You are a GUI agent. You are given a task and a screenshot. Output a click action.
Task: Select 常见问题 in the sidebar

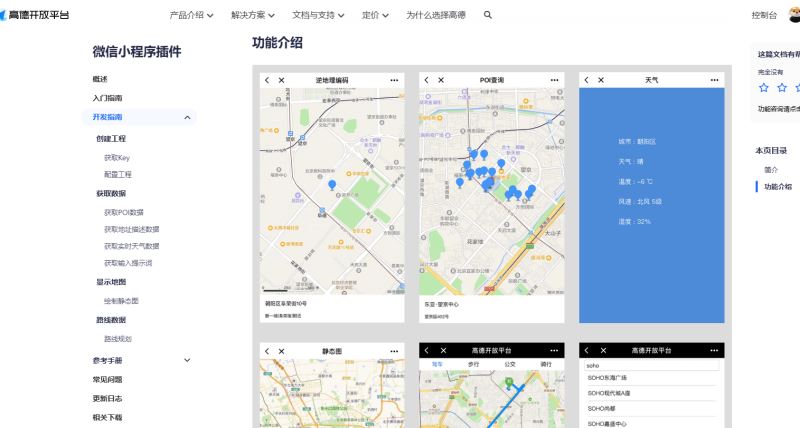(x=107, y=380)
